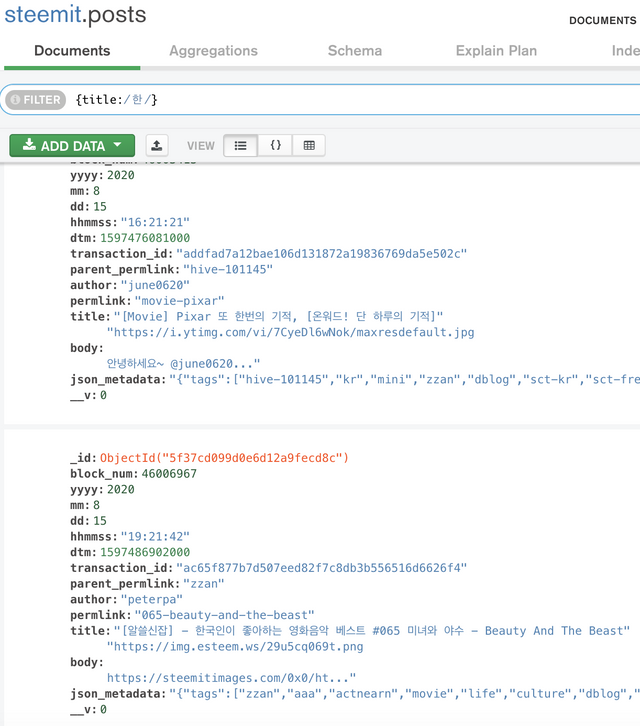
Task: Click the posts collection name in title
Action: (x=117, y=16)
